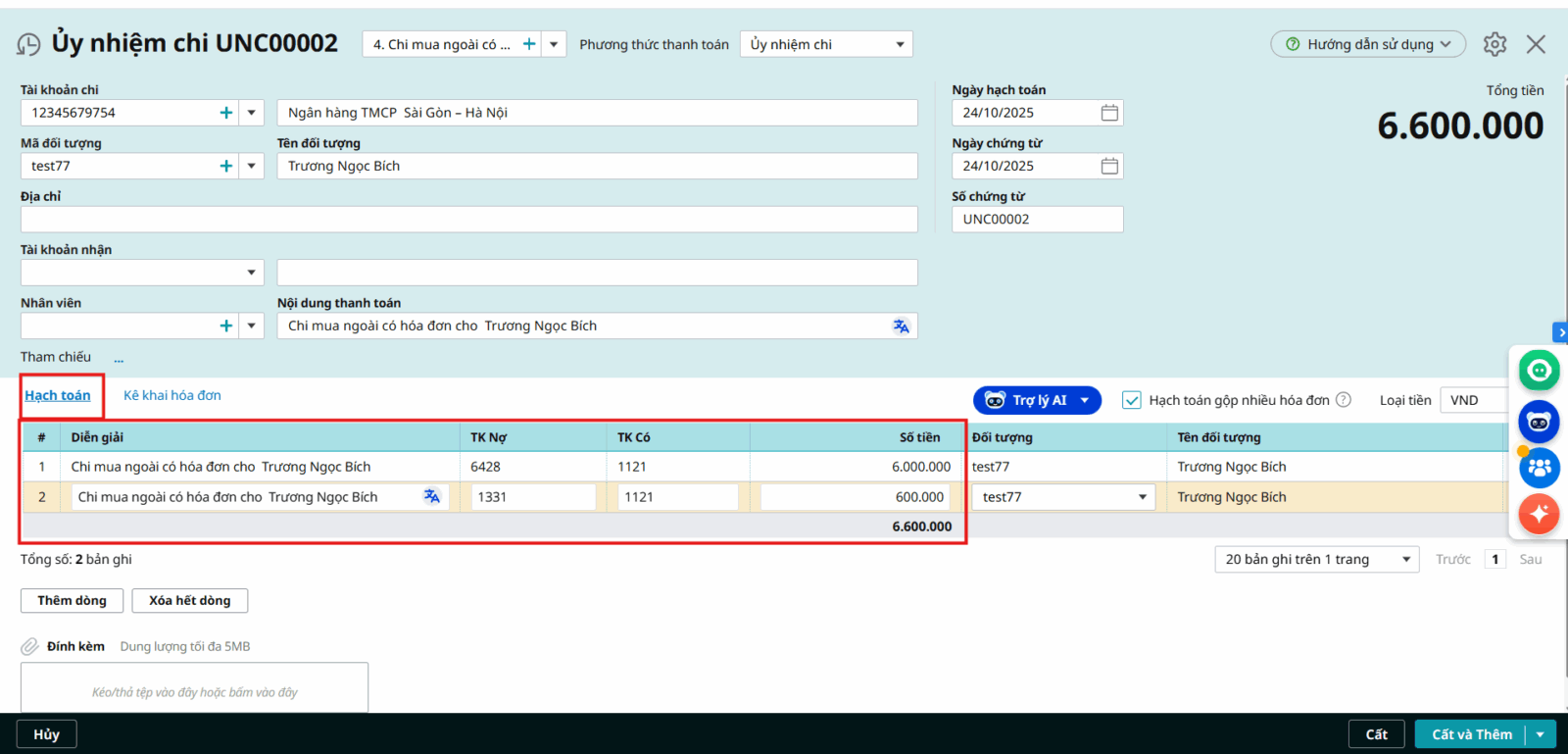
Task: Expand Phương thức thanh toán dropdown
Action: click(x=900, y=45)
